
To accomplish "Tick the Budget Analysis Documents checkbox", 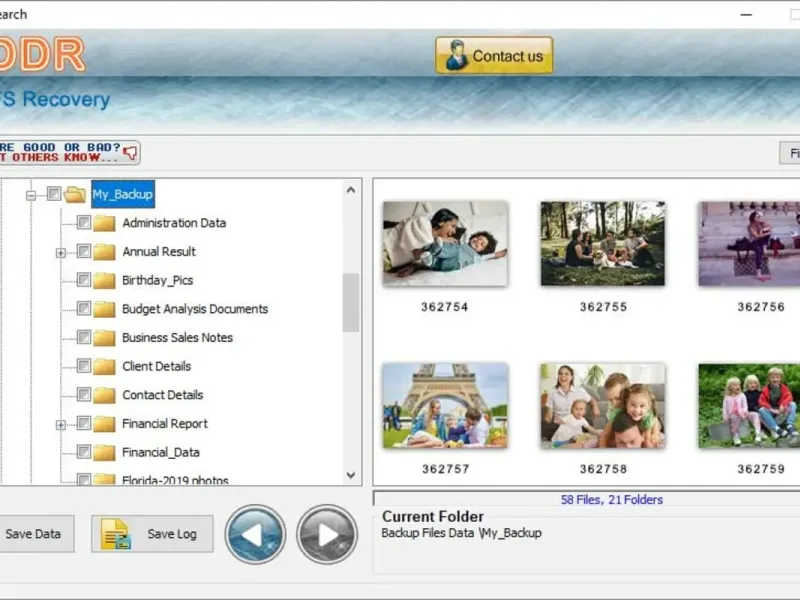I will [x=84, y=308].
